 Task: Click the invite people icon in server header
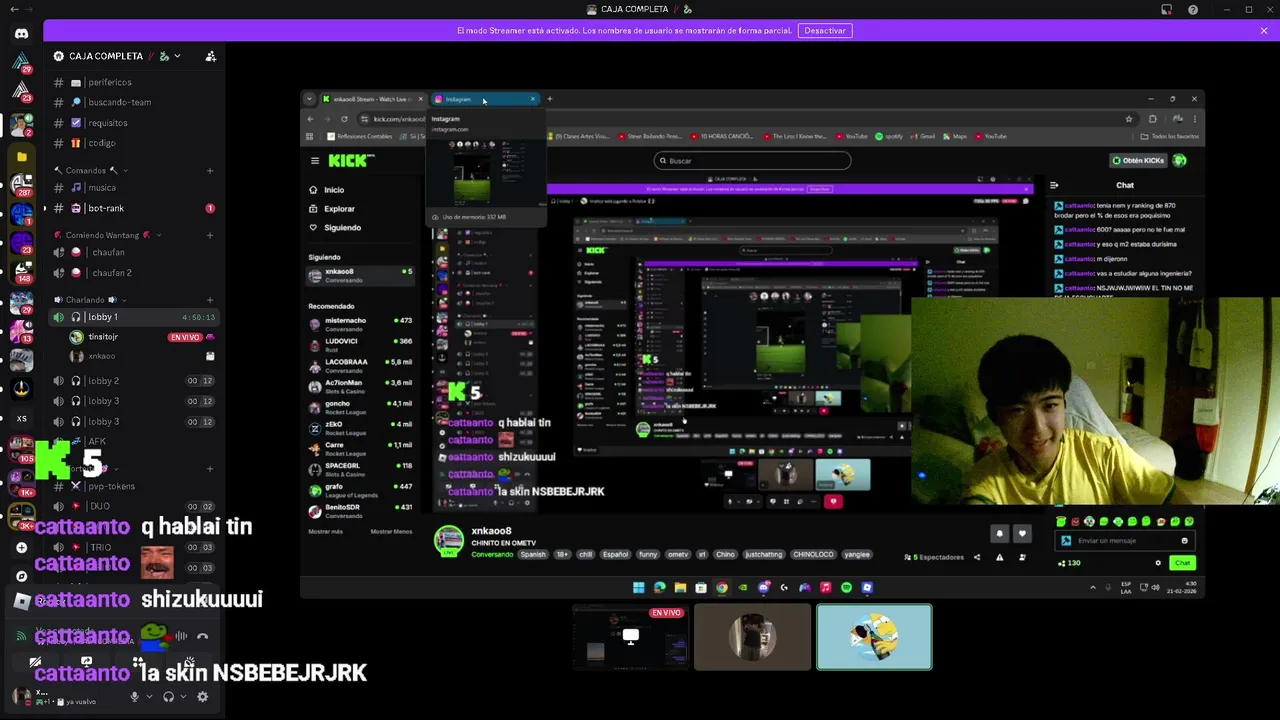tap(211, 56)
